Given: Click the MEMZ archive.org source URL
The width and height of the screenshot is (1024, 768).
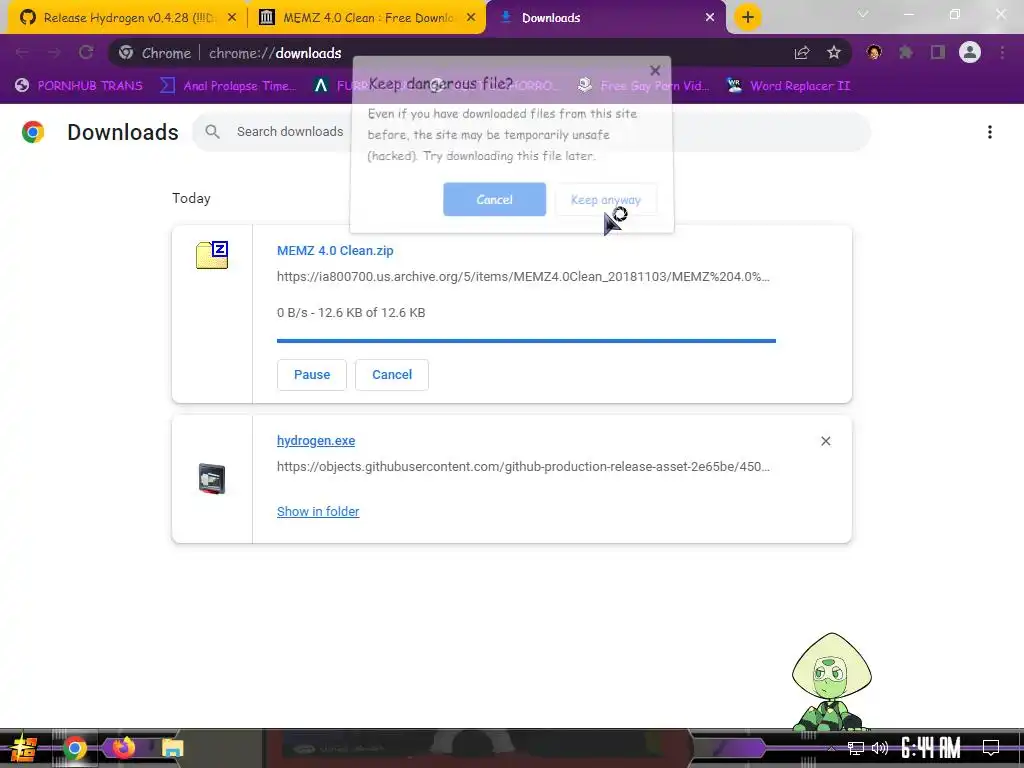Looking at the screenshot, I should (x=523, y=277).
